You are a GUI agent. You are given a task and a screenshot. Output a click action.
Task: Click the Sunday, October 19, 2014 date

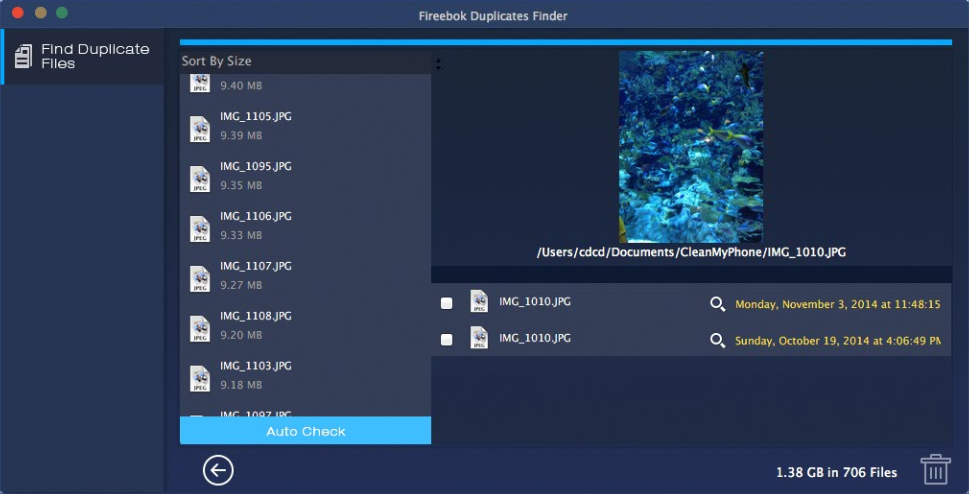pos(837,341)
